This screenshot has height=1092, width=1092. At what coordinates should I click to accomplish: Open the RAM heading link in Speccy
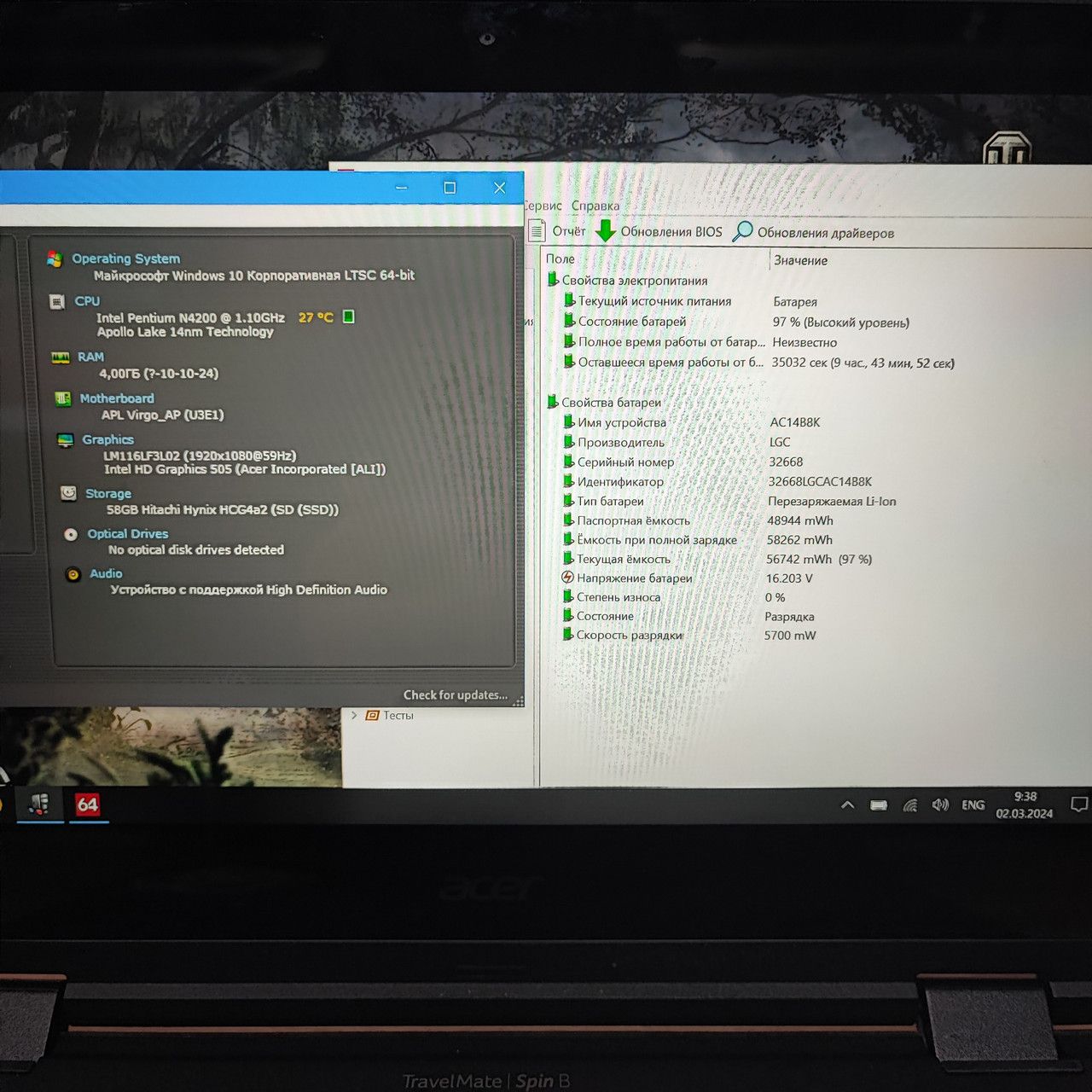(90, 357)
